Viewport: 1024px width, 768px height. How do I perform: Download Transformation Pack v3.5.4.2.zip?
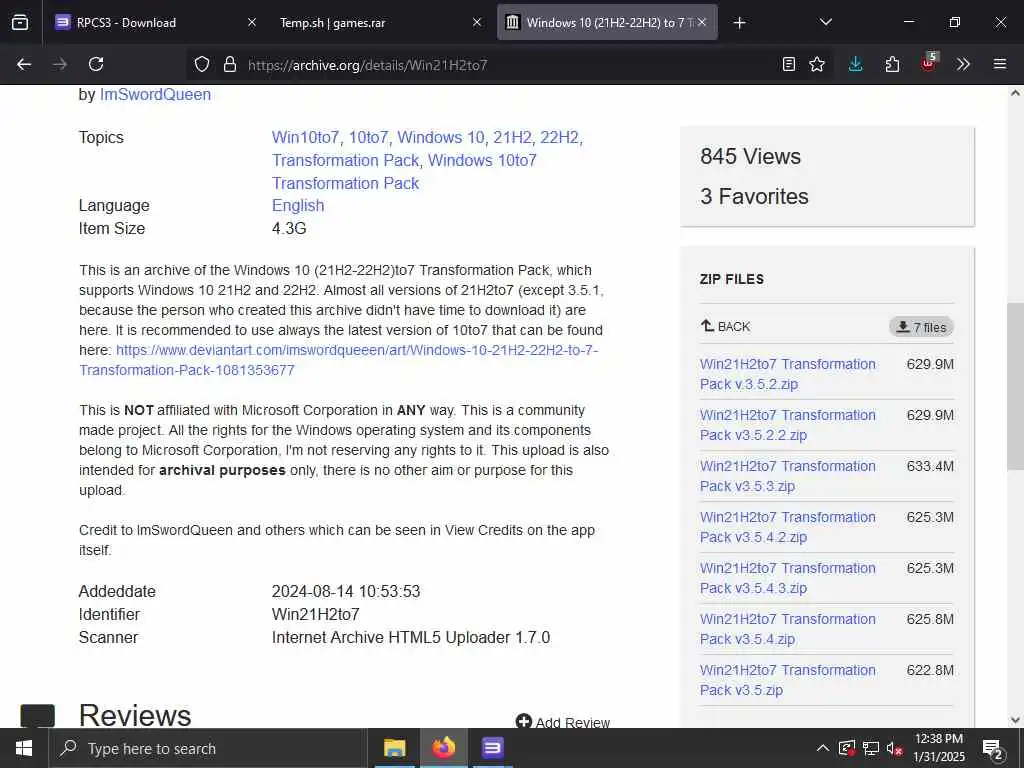788,527
